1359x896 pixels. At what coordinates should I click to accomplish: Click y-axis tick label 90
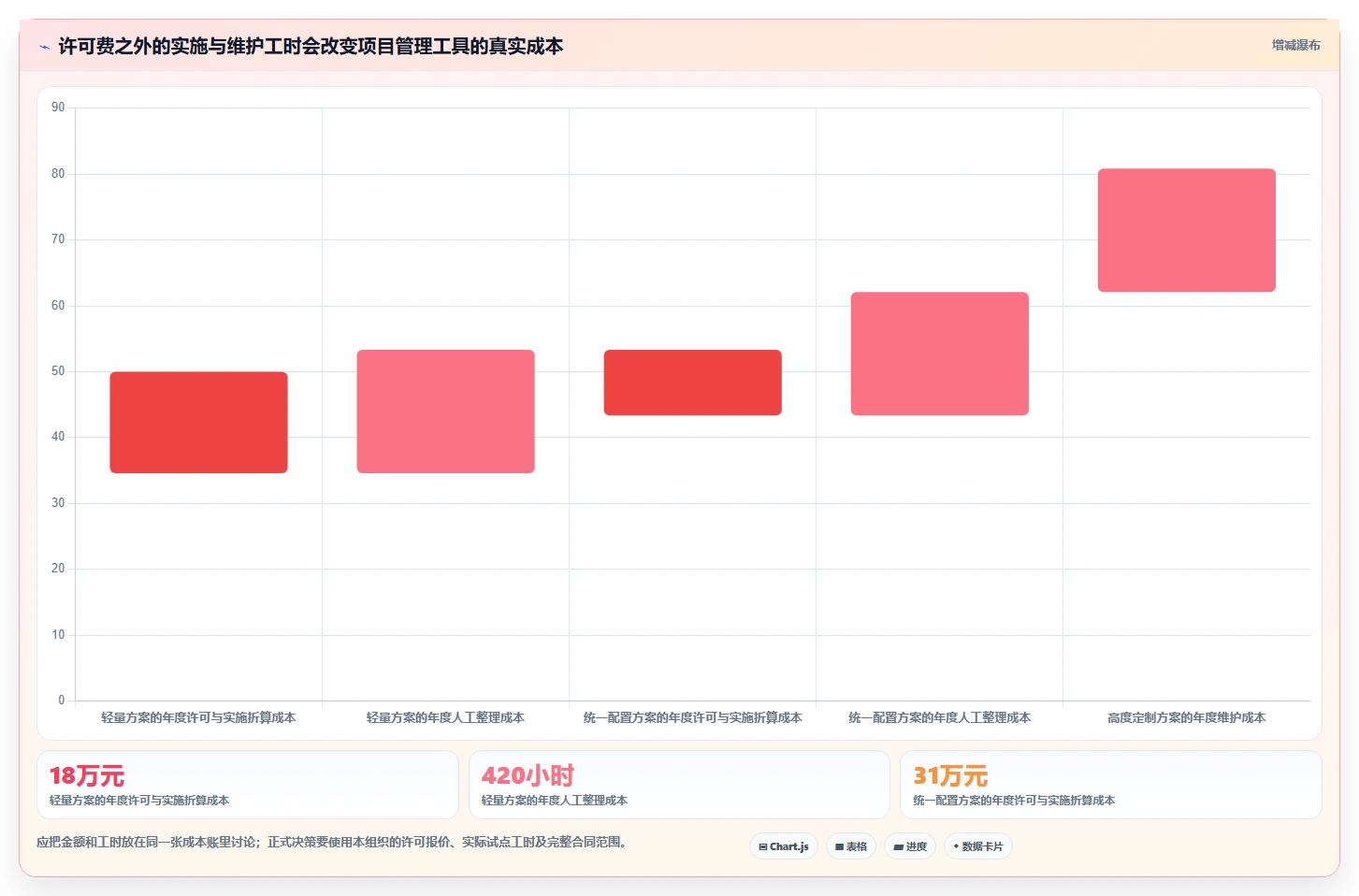(58, 108)
